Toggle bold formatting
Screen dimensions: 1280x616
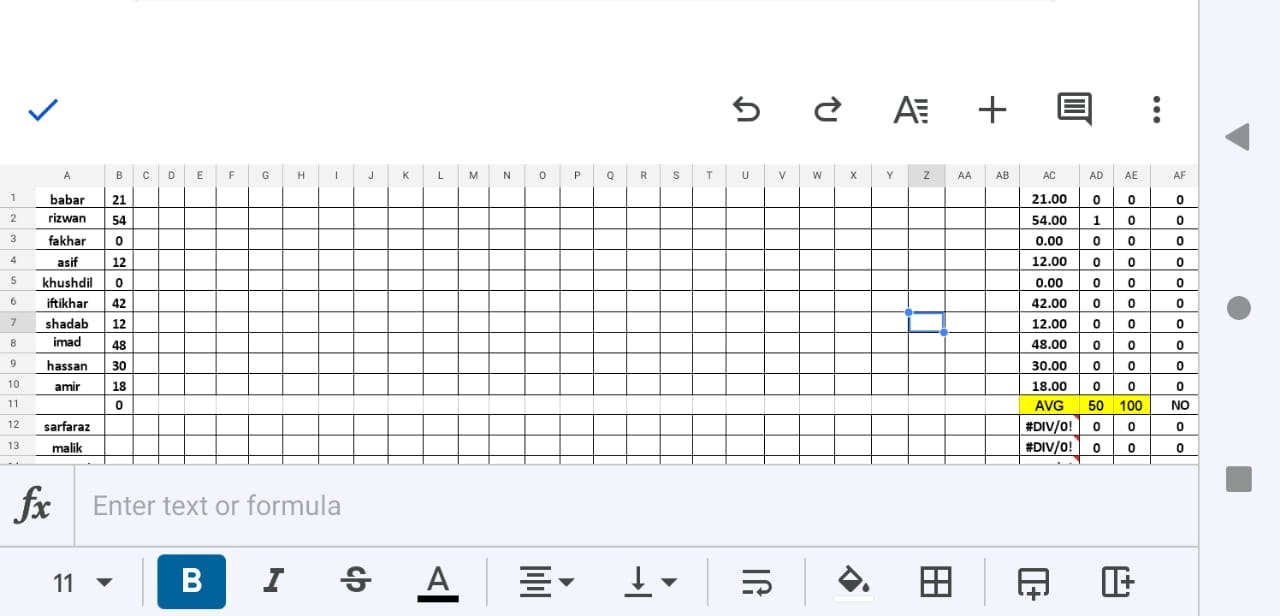191,582
